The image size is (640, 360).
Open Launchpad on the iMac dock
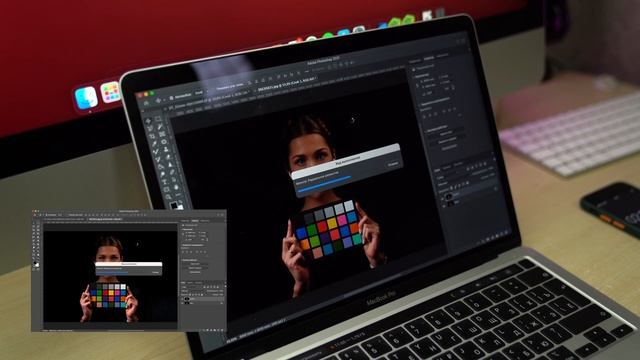(x=110, y=92)
